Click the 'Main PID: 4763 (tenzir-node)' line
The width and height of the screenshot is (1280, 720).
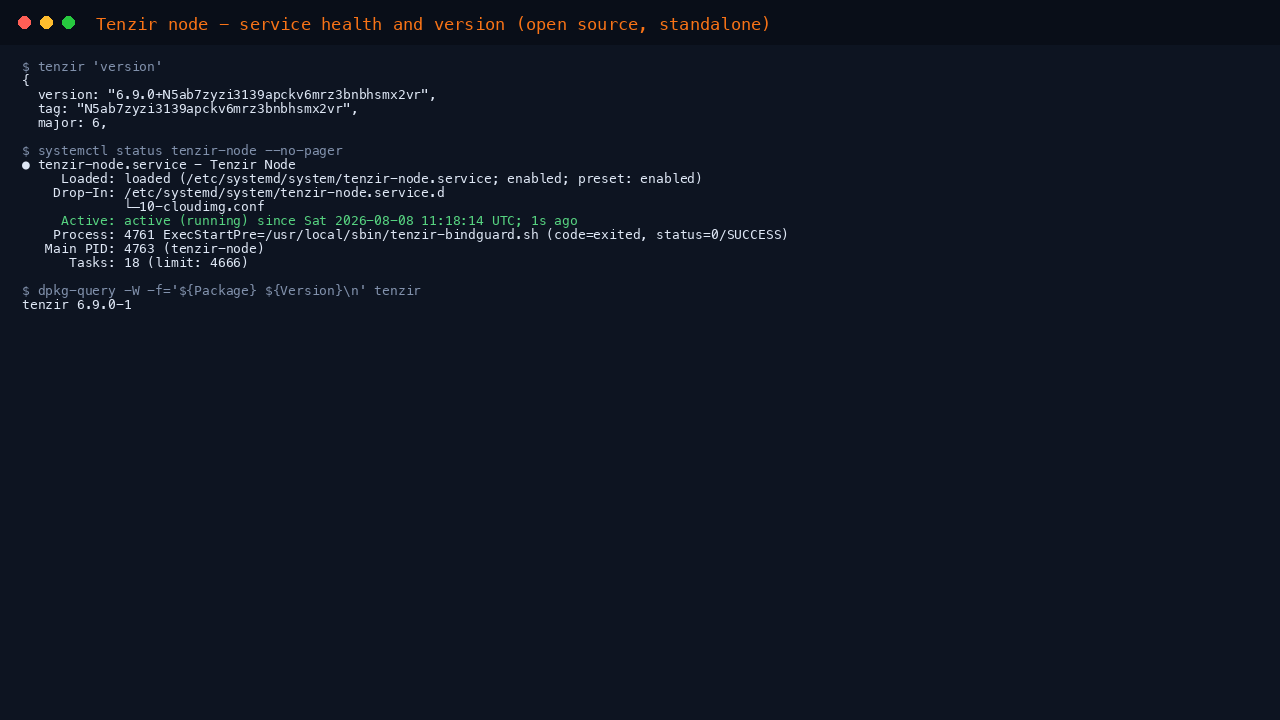[x=155, y=249]
